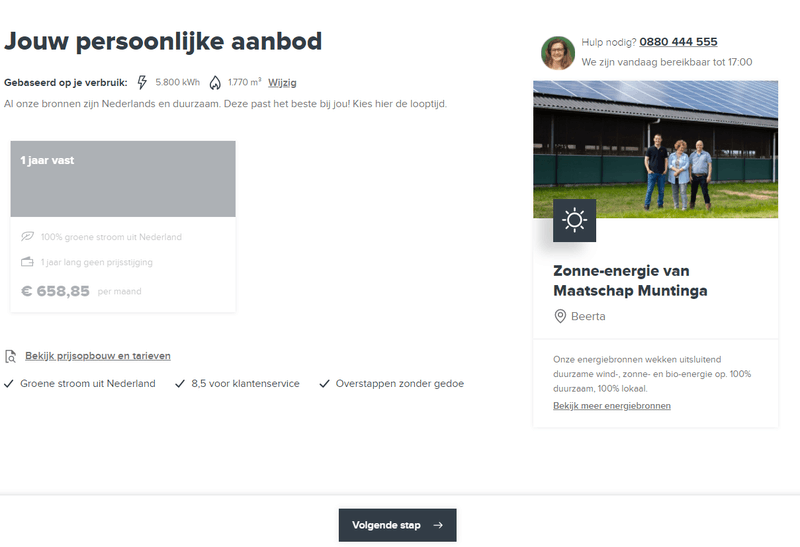Open Wijzig link to change usage

(282, 82)
